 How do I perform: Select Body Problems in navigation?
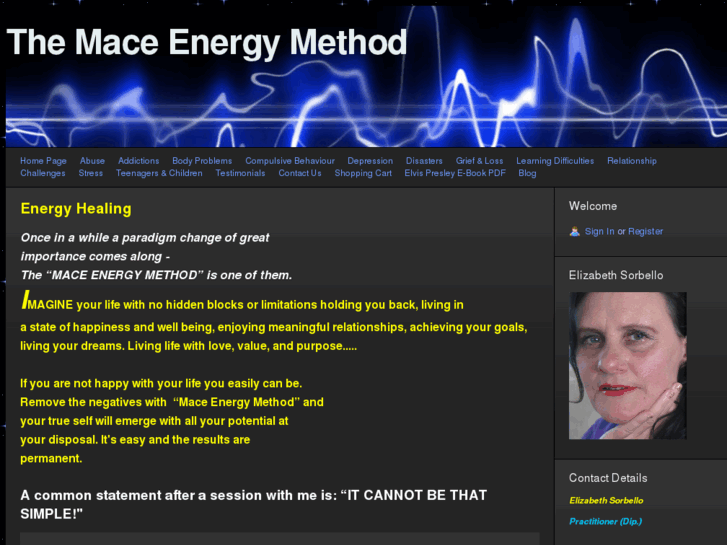(202, 161)
